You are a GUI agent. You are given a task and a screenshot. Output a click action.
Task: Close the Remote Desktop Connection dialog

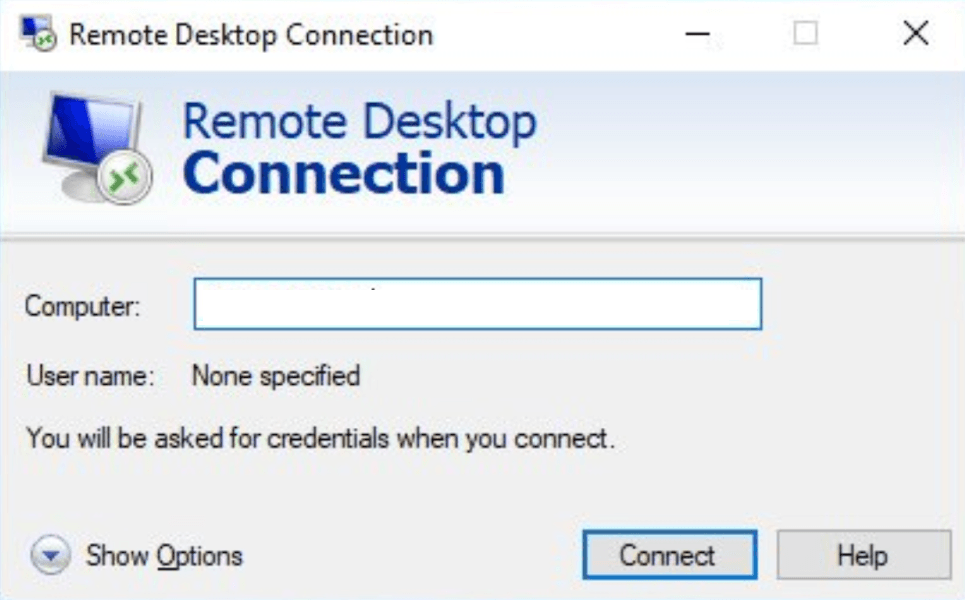pyautogui.click(x=915, y=34)
